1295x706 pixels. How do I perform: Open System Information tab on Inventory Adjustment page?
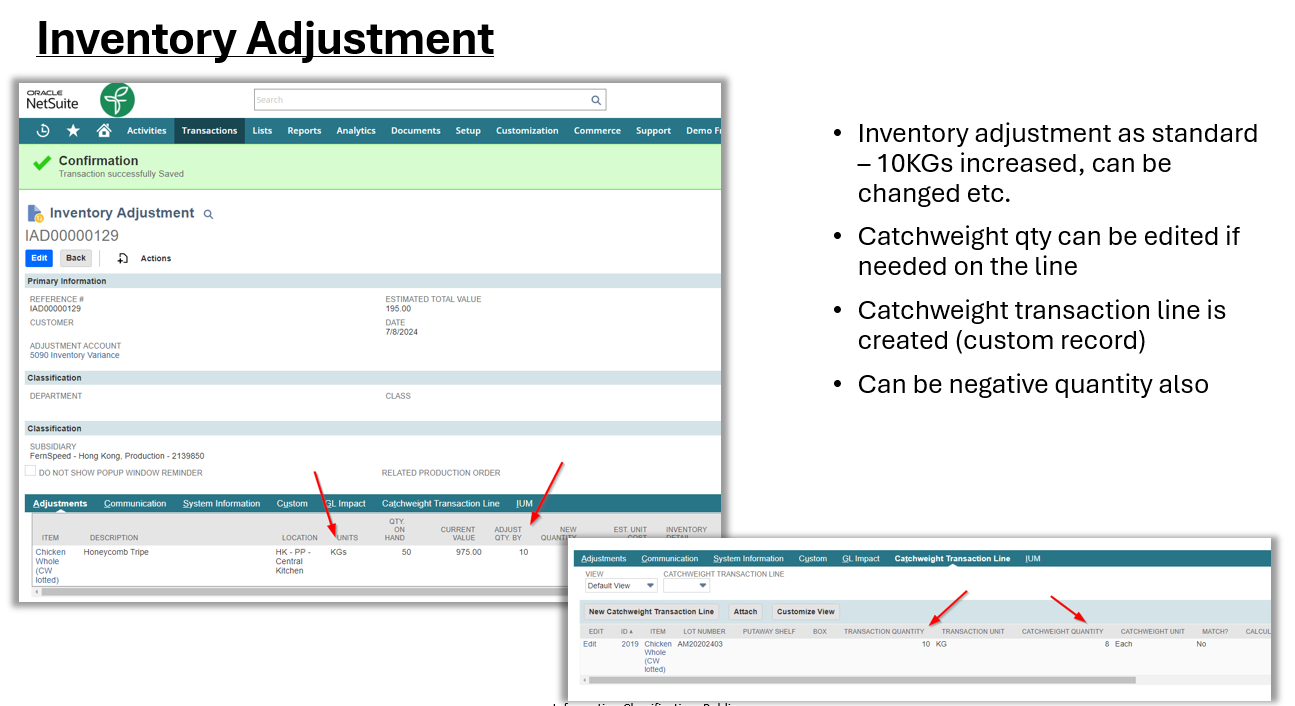[221, 503]
